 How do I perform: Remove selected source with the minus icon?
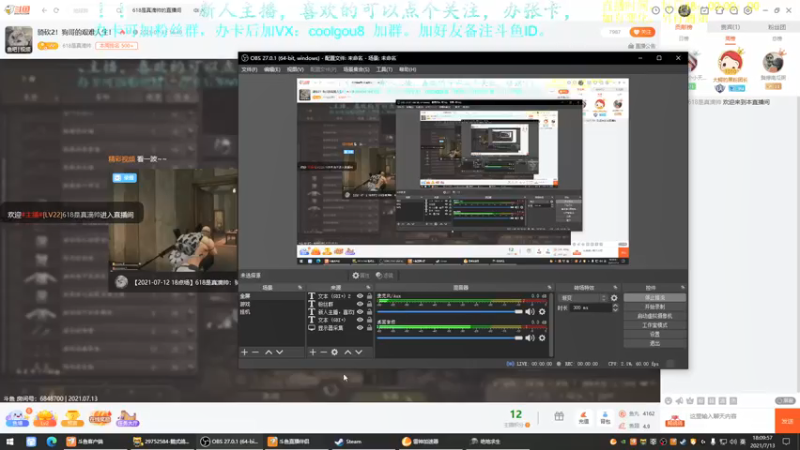(323, 352)
